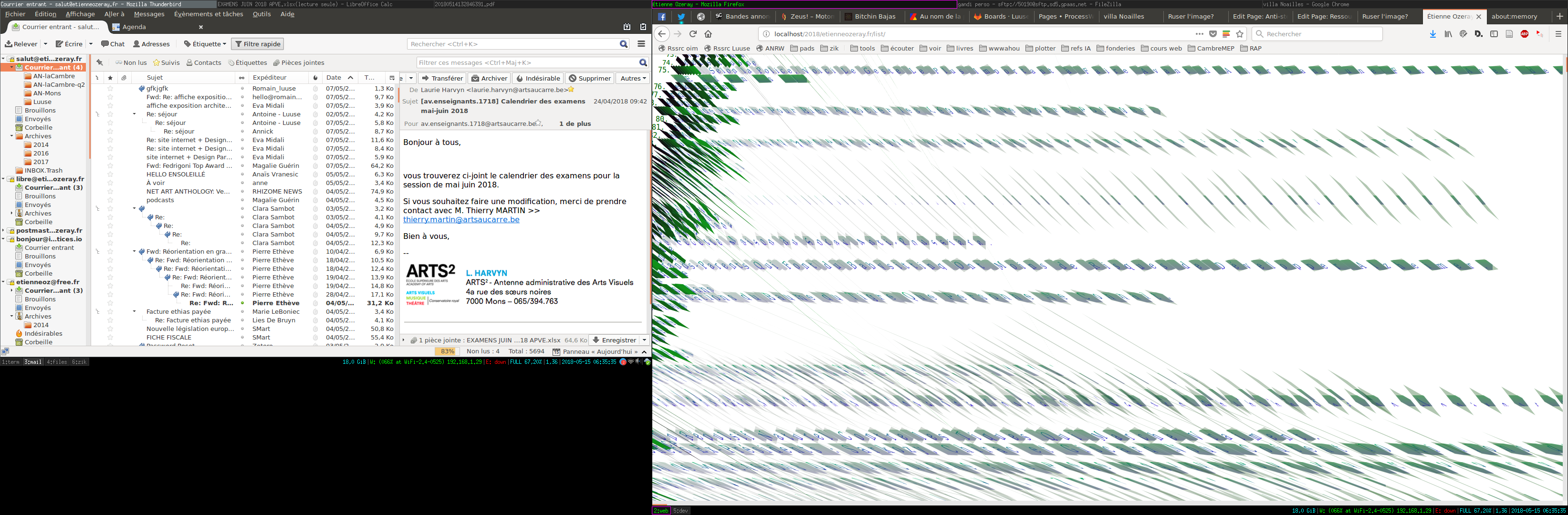The height and width of the screenshot is (515, 1568).
Task: Open Thunderbird hamburger app menu
Action: [x=641, y=44]
